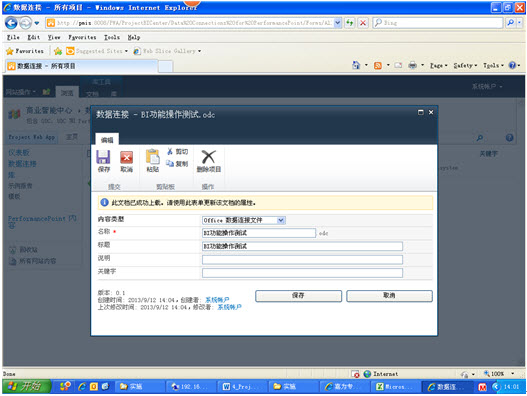The image size is (527, 396).
Task: Open the Safety dropdown menu
Action: (465, 66)
